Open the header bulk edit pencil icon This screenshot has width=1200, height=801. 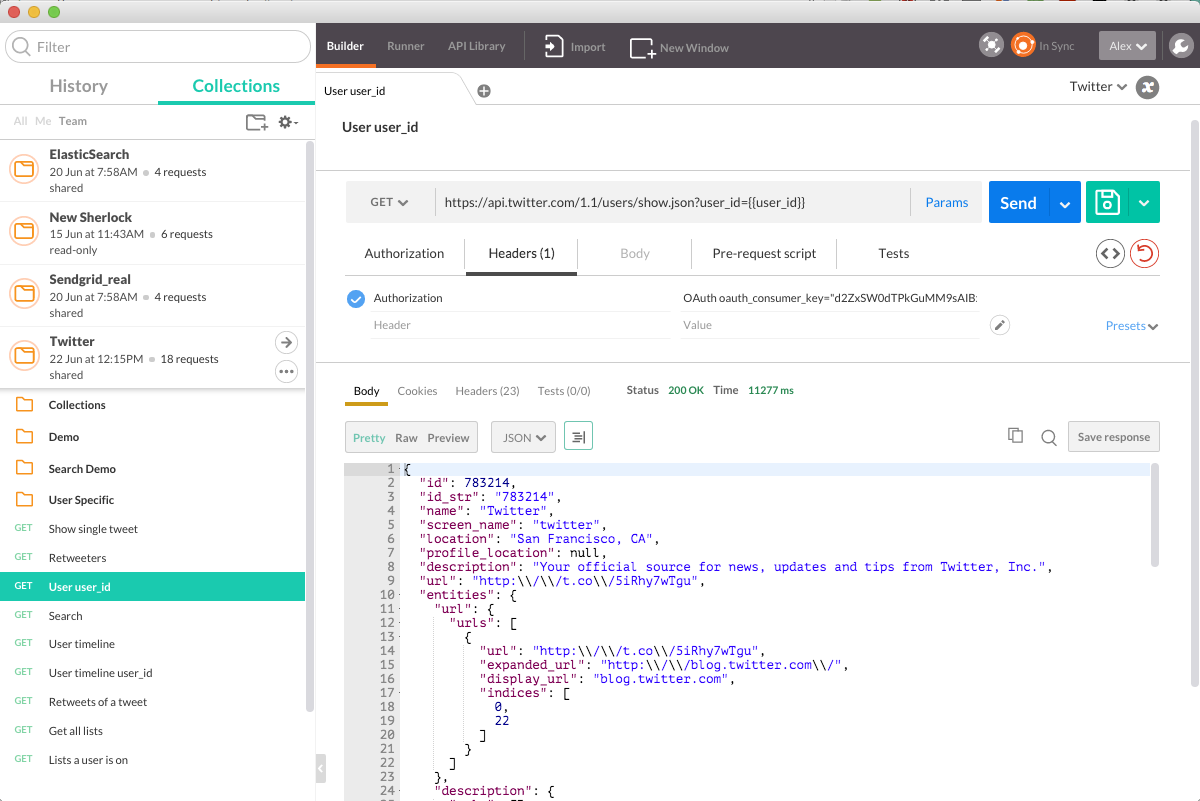click(999, 325)
